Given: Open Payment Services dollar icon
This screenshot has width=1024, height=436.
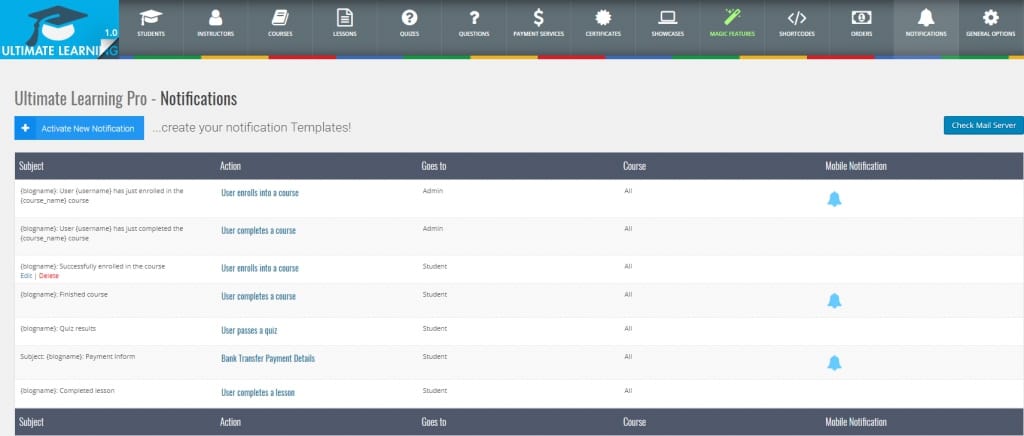Looking at the screenshot, I should tap(538, 18).
